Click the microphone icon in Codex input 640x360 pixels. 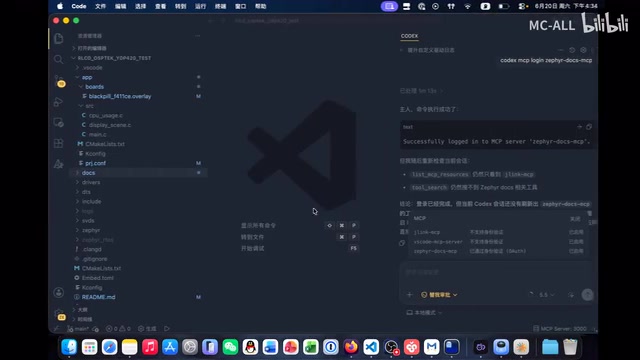571,295
